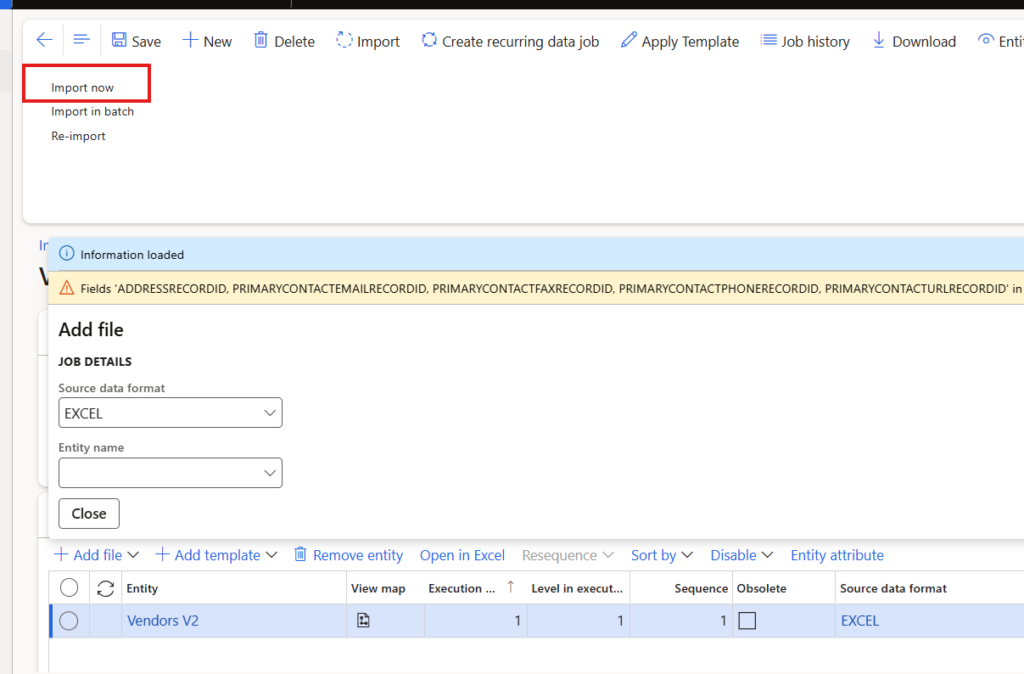Select the Vendors V2 row radio circle
Screen dimensions: 1024x674
tap(69, 620)
